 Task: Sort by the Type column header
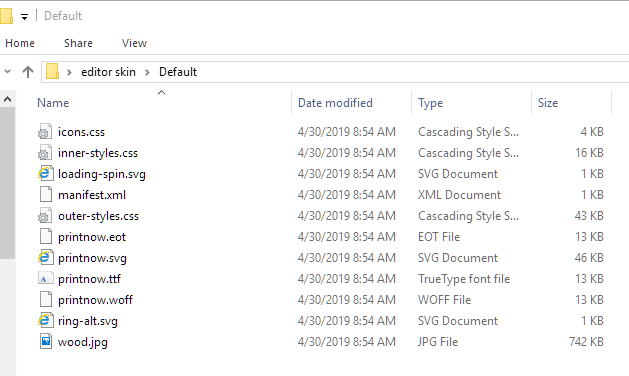click(x=430, y=103)
